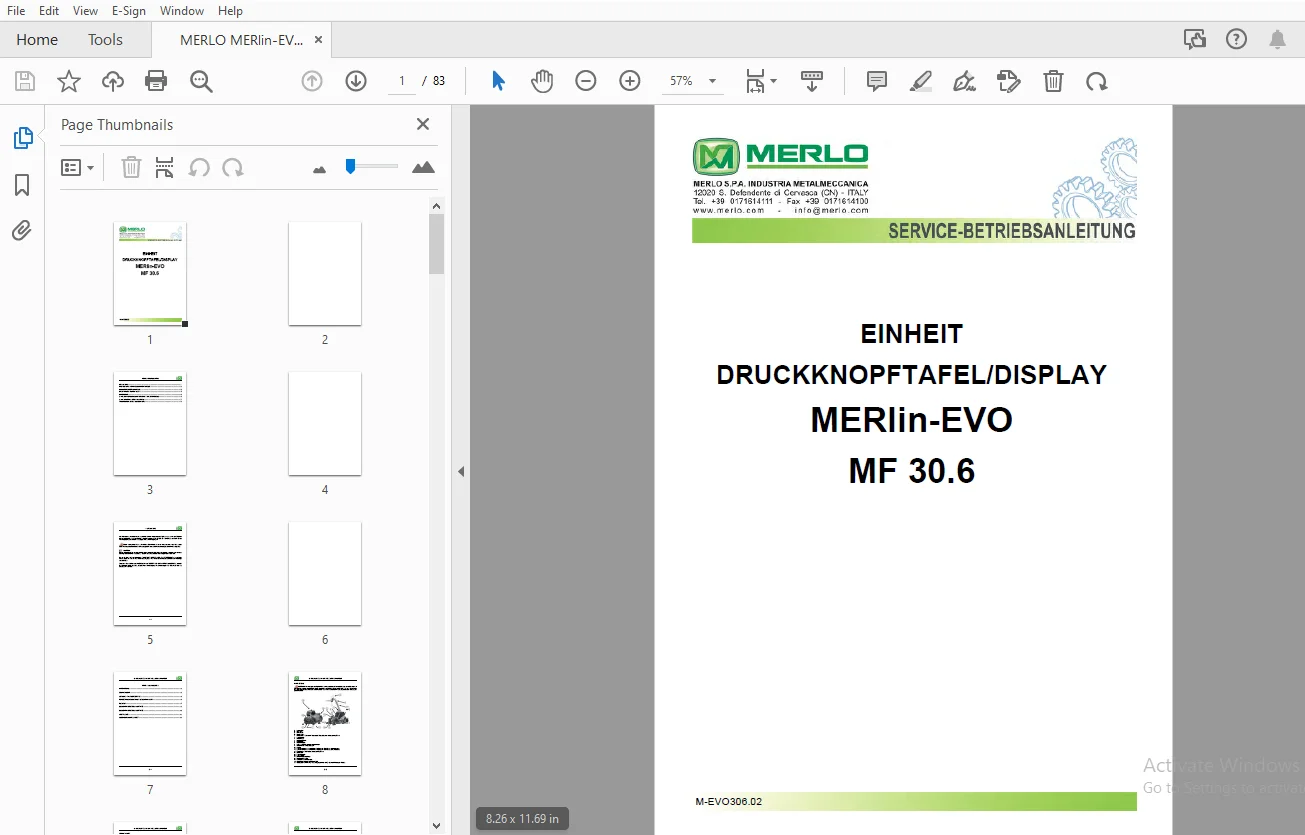Rotate the page using the main toolbar icon
The height and width of the screenshot is (835, 1305).
point(1097,81)
